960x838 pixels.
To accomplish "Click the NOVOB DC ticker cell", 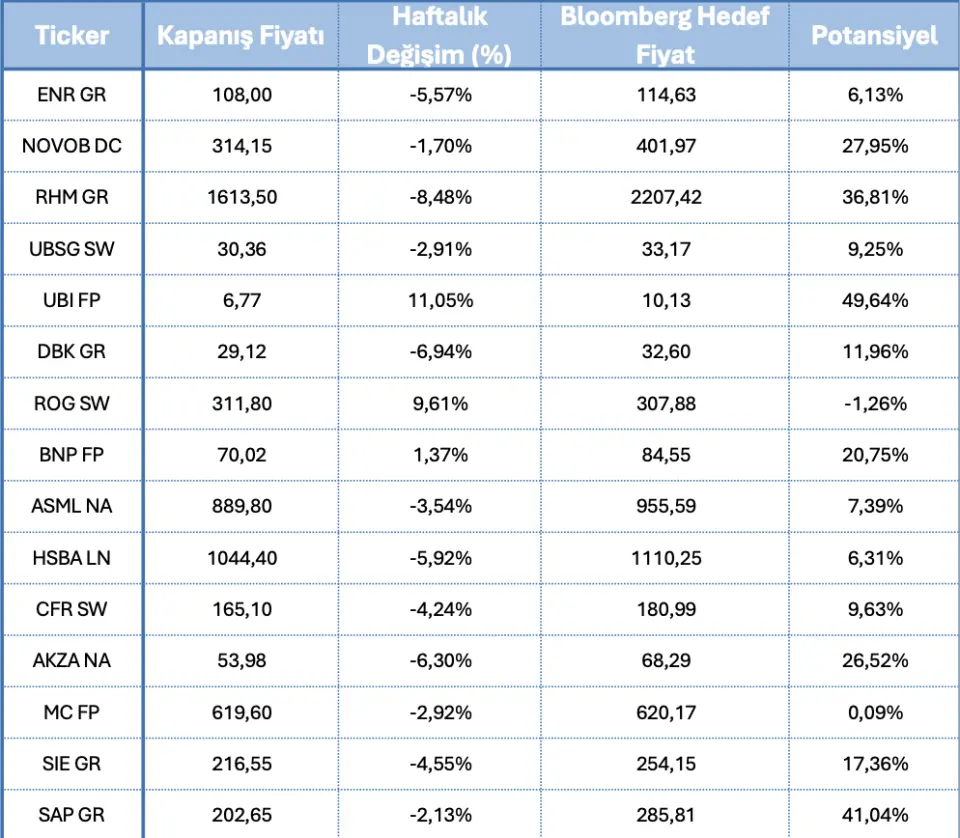I will [x=72, y=146].
